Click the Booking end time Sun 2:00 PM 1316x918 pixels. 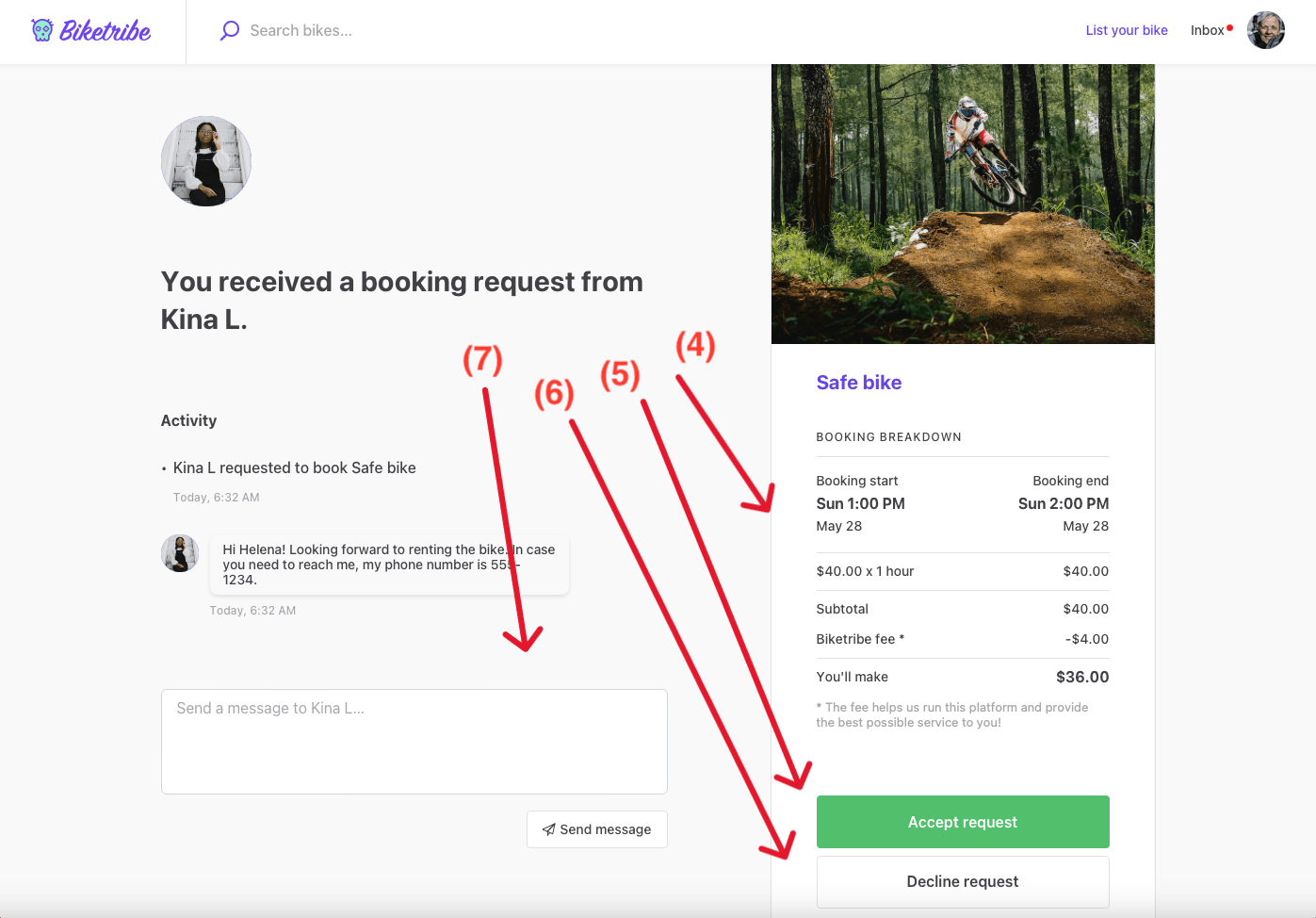click(x=1063, y=503)
